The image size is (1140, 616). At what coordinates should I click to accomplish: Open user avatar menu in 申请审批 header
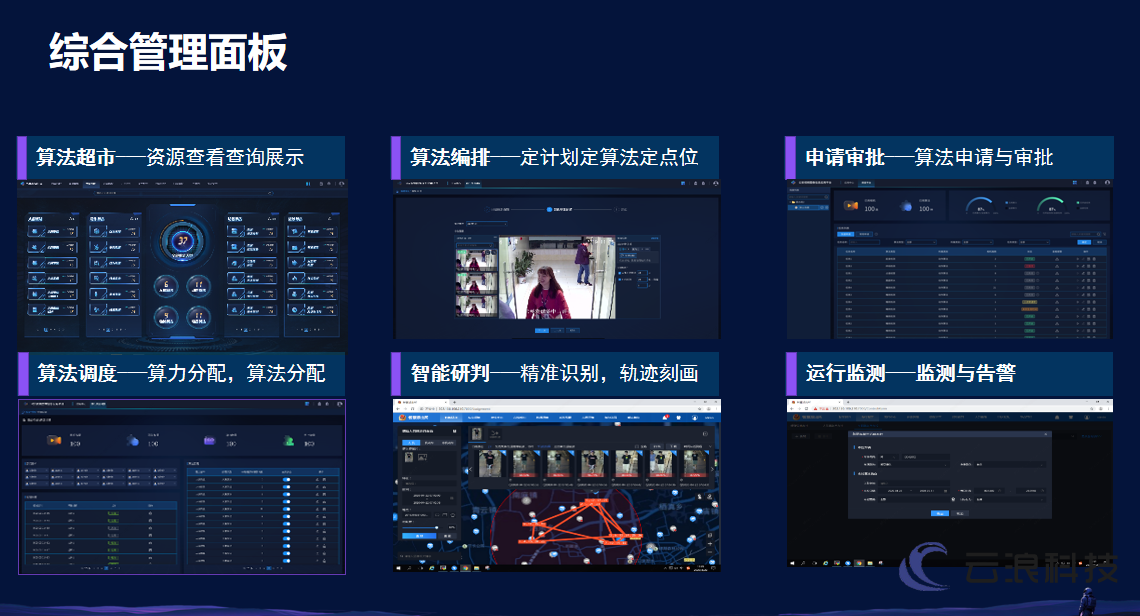point(1107,183)
